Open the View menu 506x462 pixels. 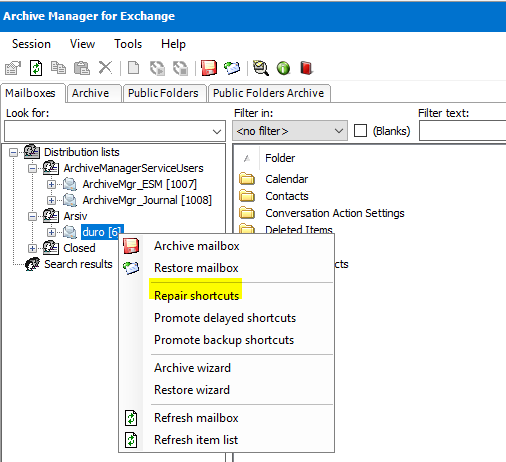point(82,44)
